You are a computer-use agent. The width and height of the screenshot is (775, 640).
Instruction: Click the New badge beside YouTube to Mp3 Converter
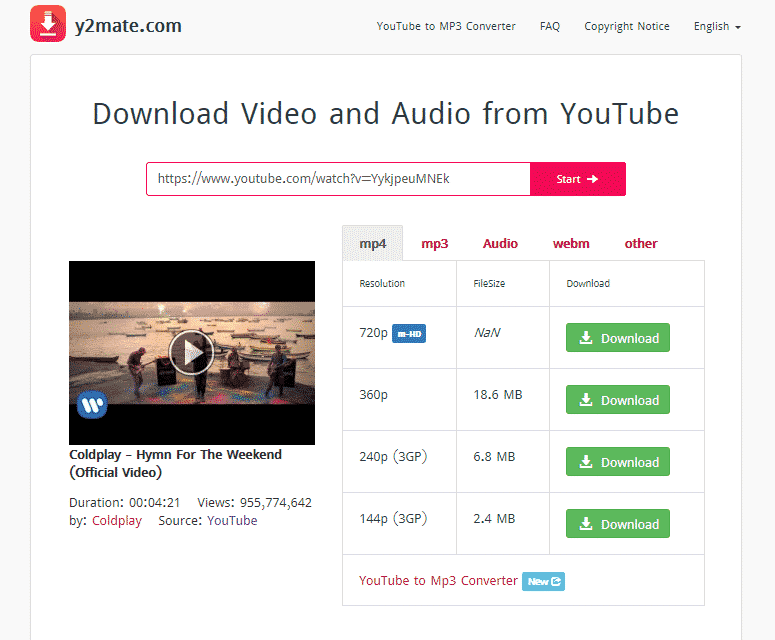click(543, 581)
